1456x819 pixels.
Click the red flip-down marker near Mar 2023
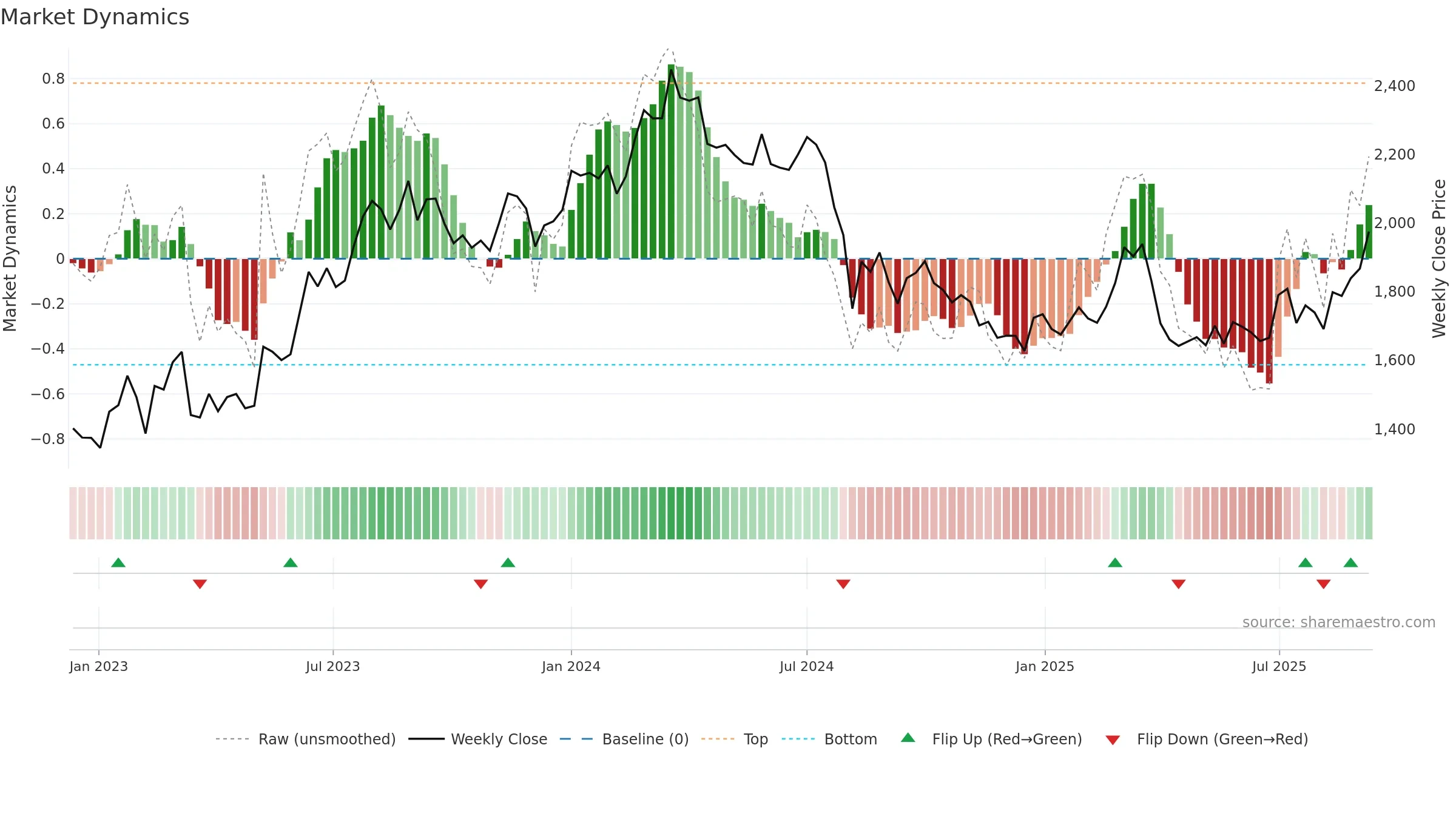200,584
